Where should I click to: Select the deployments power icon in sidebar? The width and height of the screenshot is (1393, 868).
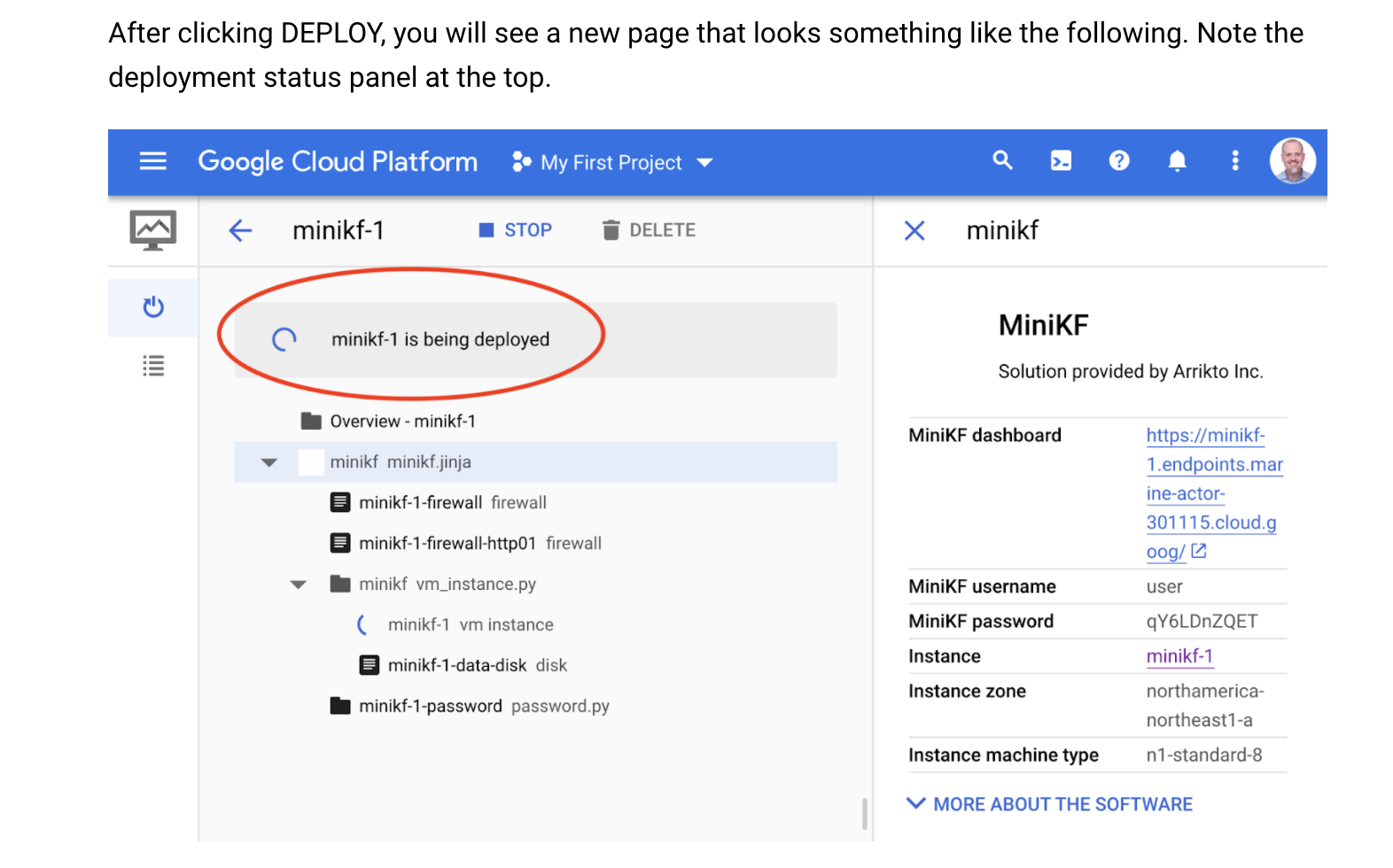(153, 307)
